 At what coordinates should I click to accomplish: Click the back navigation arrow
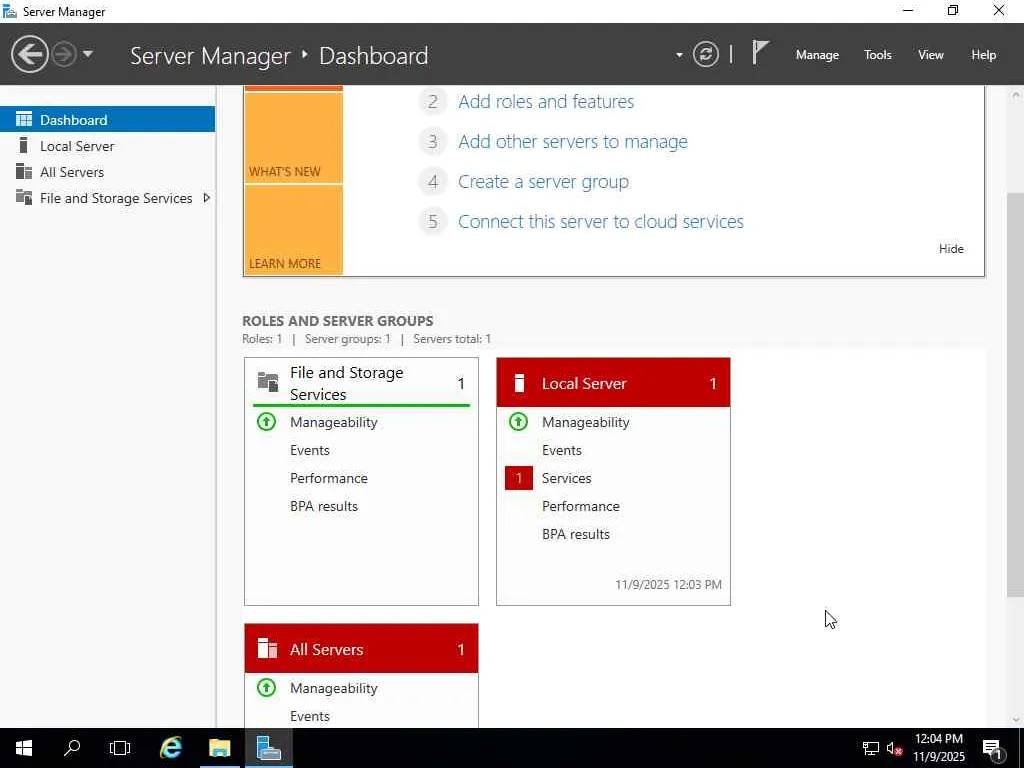[29, 54]
